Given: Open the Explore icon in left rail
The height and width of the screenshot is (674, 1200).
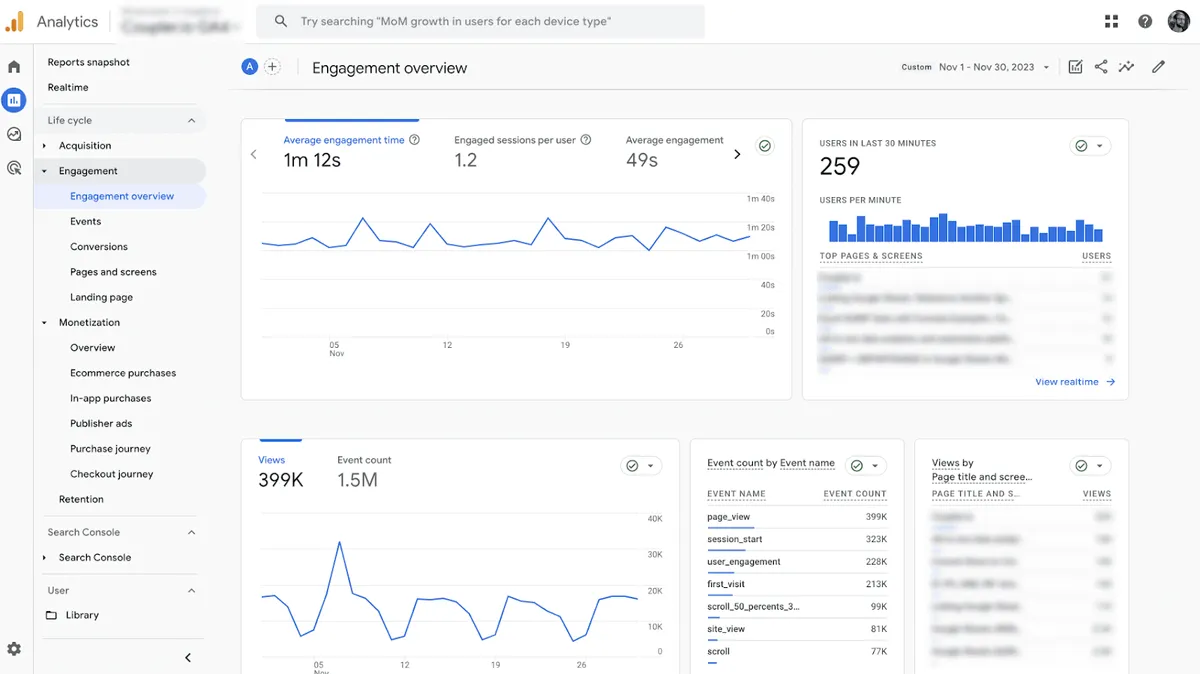Looking at the screenshot, I should (x=14, y=134).
